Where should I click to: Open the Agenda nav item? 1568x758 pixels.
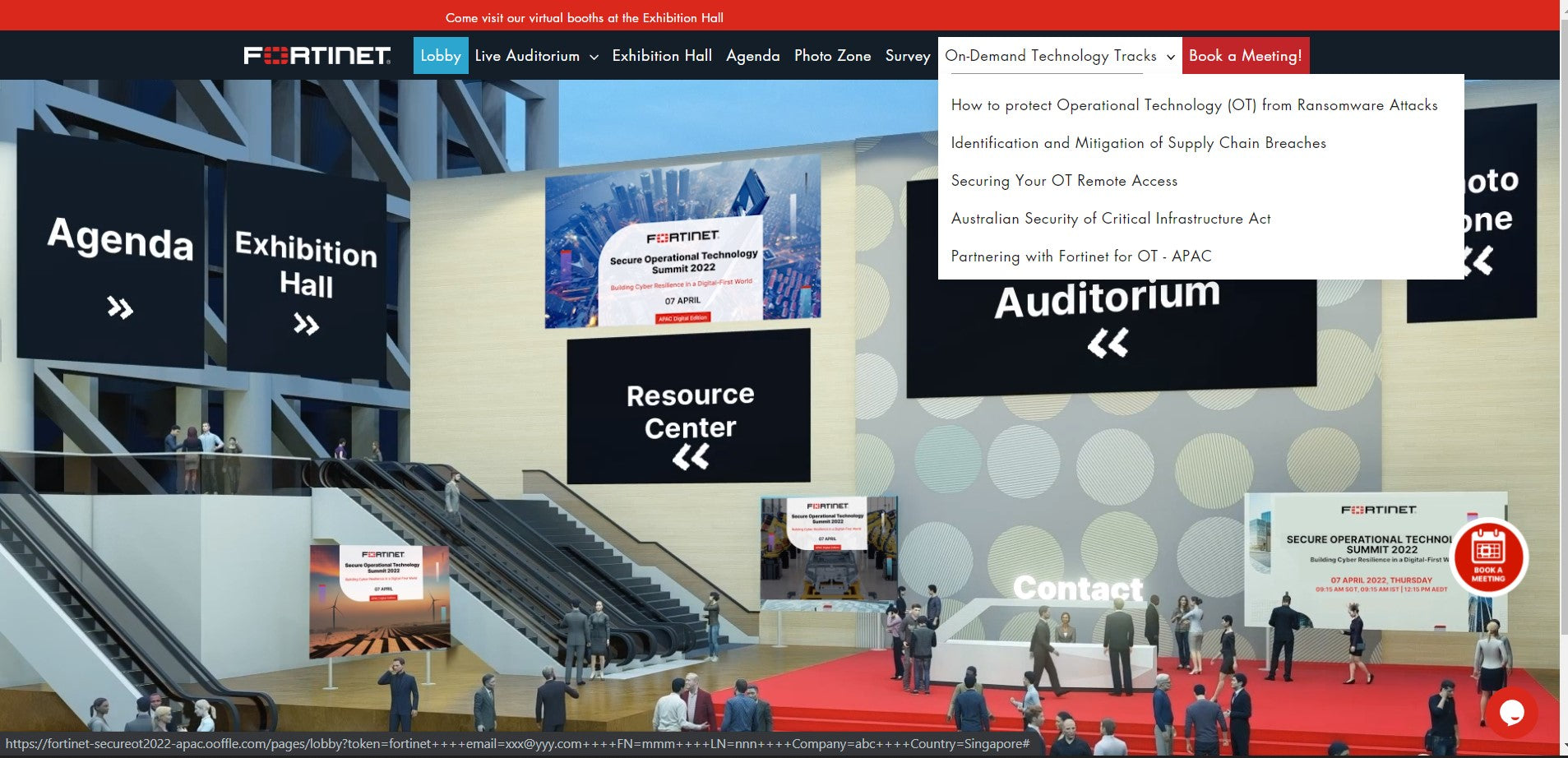pyautogui.click(x=752, y=55)
